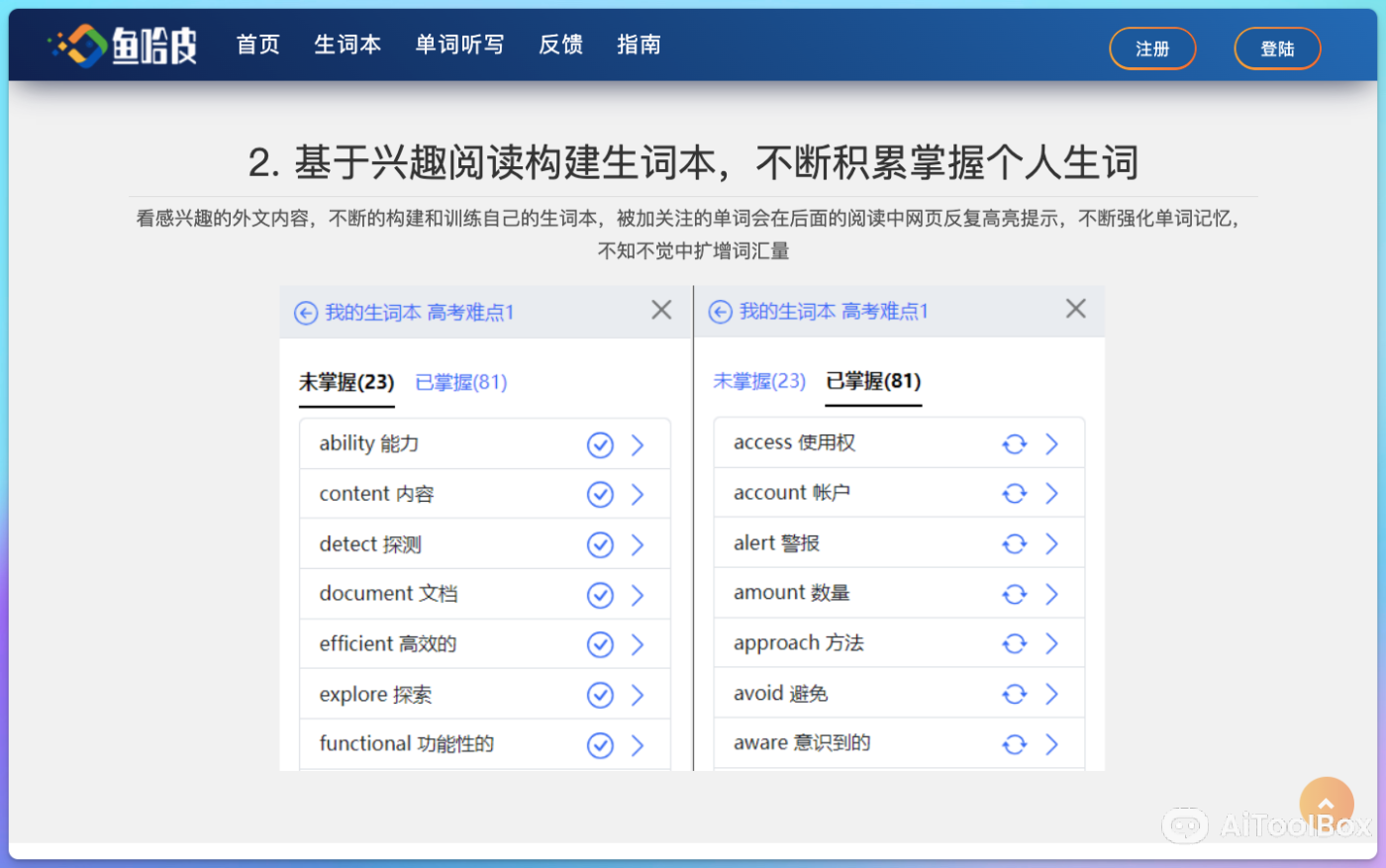Click refresh icon beside alert 警报
This screenshot has width=1386, height=868.
pos(1014,543)
